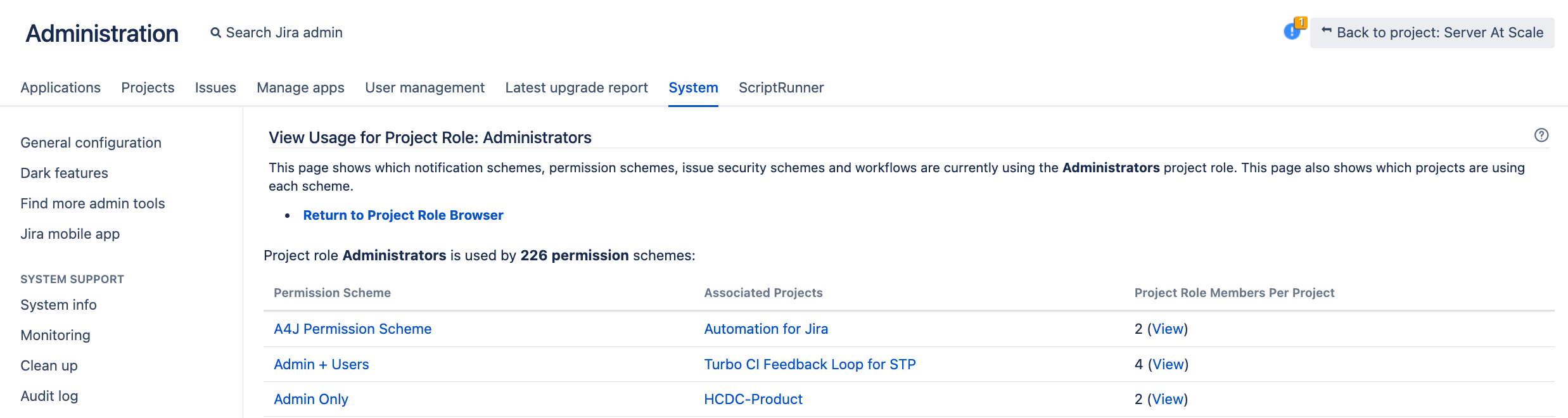Open A4J Permission Scheme link
This screenshot has width=1568, height=418.
coord(352,329)
